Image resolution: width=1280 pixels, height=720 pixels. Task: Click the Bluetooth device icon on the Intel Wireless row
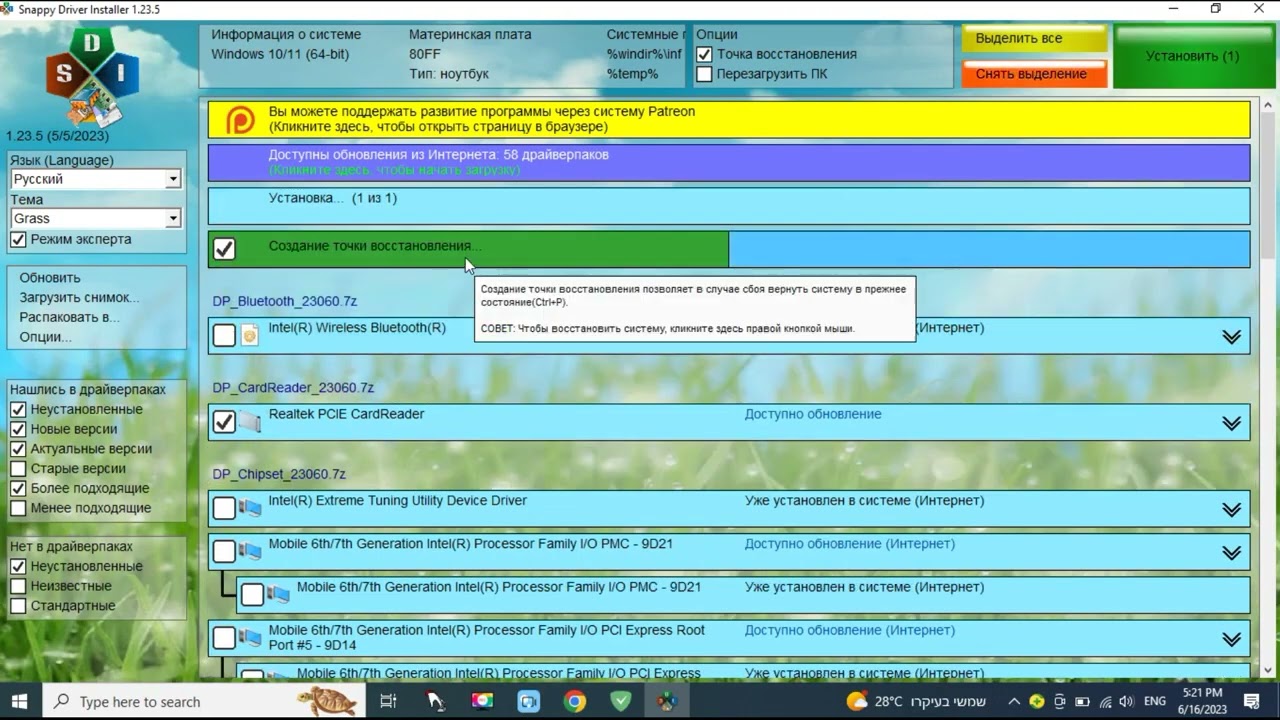coord(250,335)
